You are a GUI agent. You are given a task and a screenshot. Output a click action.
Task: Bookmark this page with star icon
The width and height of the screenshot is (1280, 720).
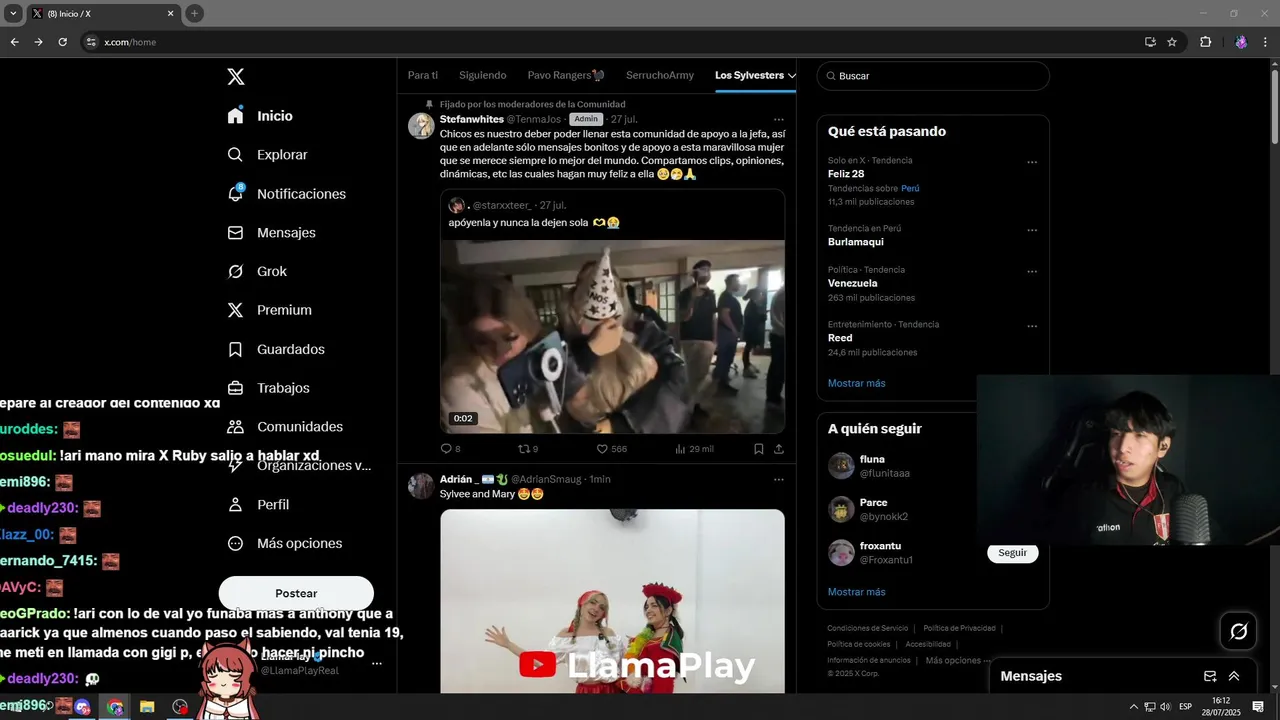point(1172,42)
